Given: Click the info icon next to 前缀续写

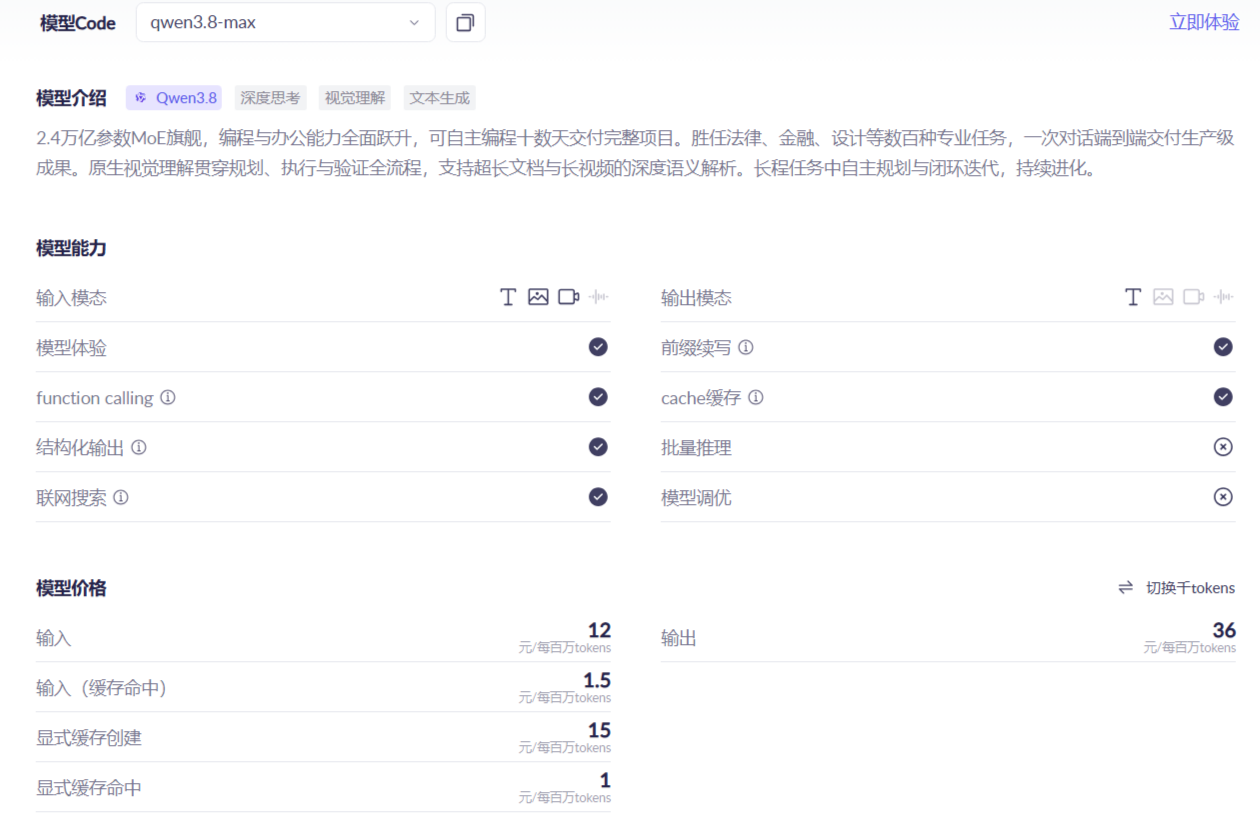Looking at the screenshot, I should pyautogui.click(x=746, y=347).
